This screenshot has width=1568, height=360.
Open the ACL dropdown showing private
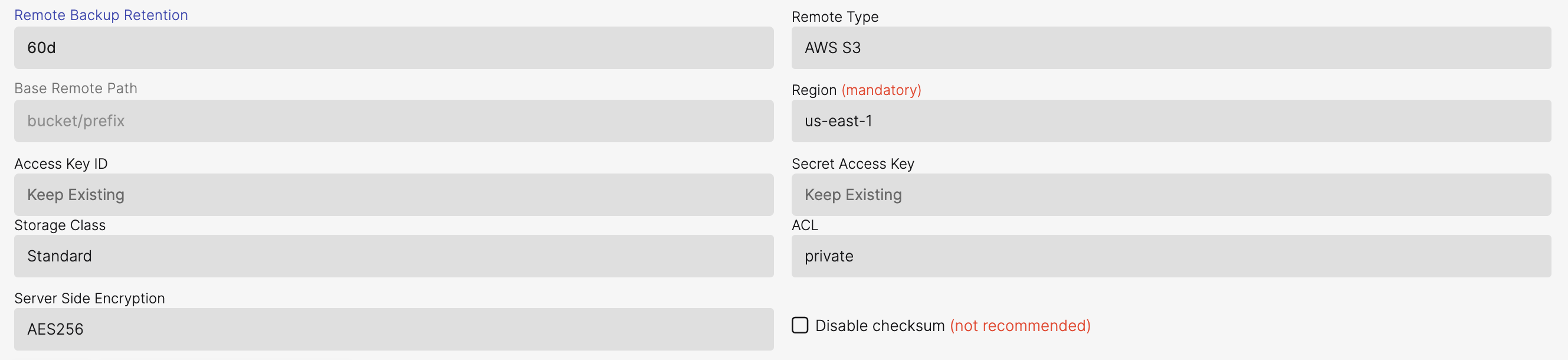tap(1170, 257)
